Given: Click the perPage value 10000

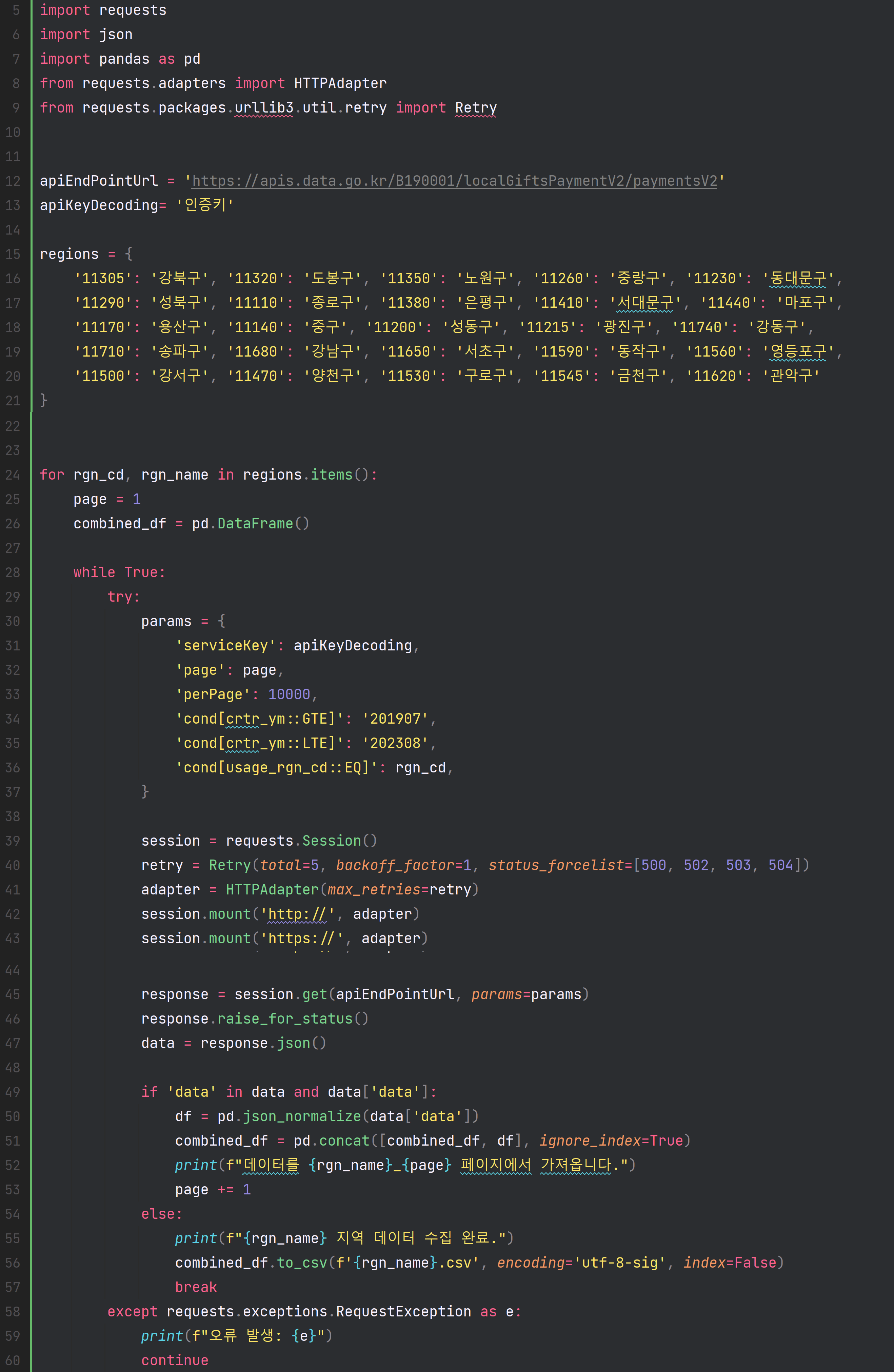Looking at the screenshot, I should (289, 694).
